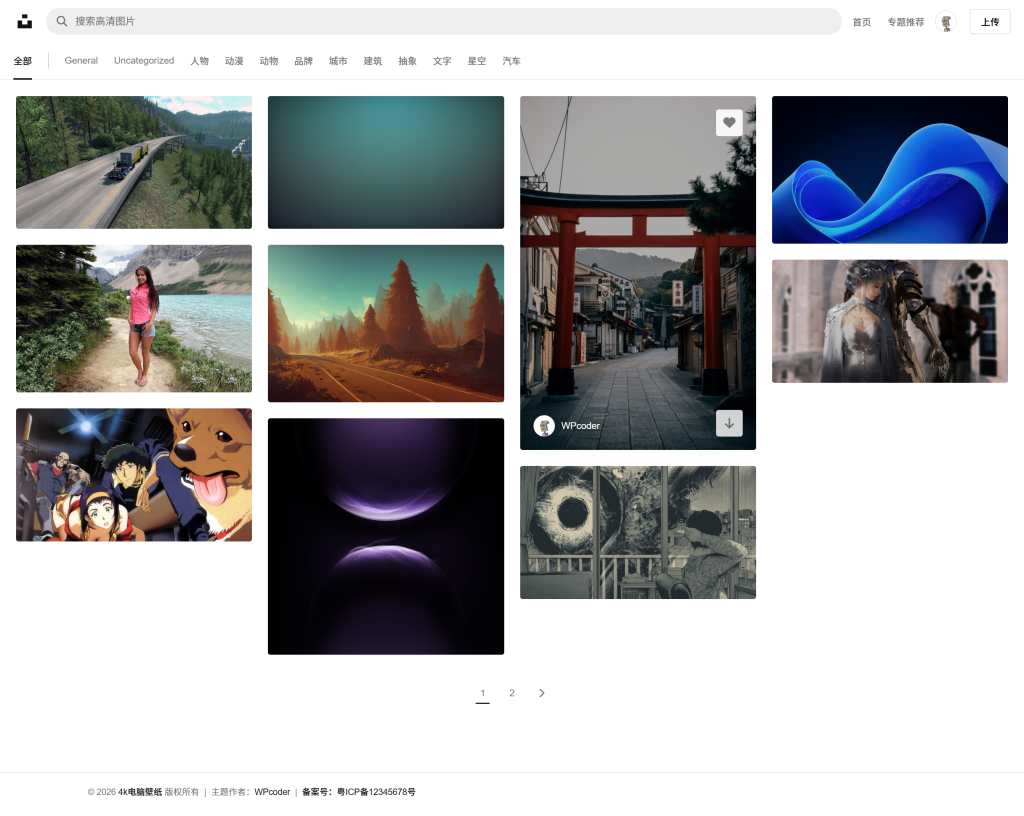Open the 星空 category tab
1024x816 pixels.
[x=477, y=61]
